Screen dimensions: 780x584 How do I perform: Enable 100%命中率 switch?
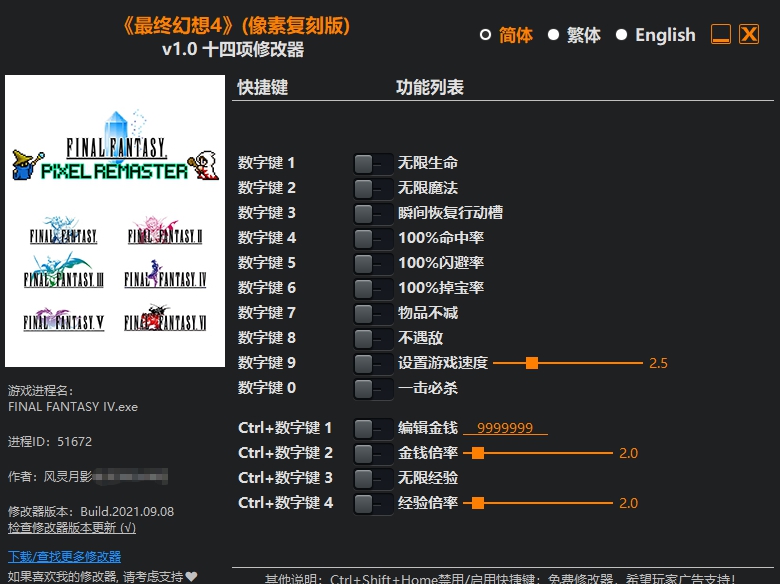click(x=373, y=238)
